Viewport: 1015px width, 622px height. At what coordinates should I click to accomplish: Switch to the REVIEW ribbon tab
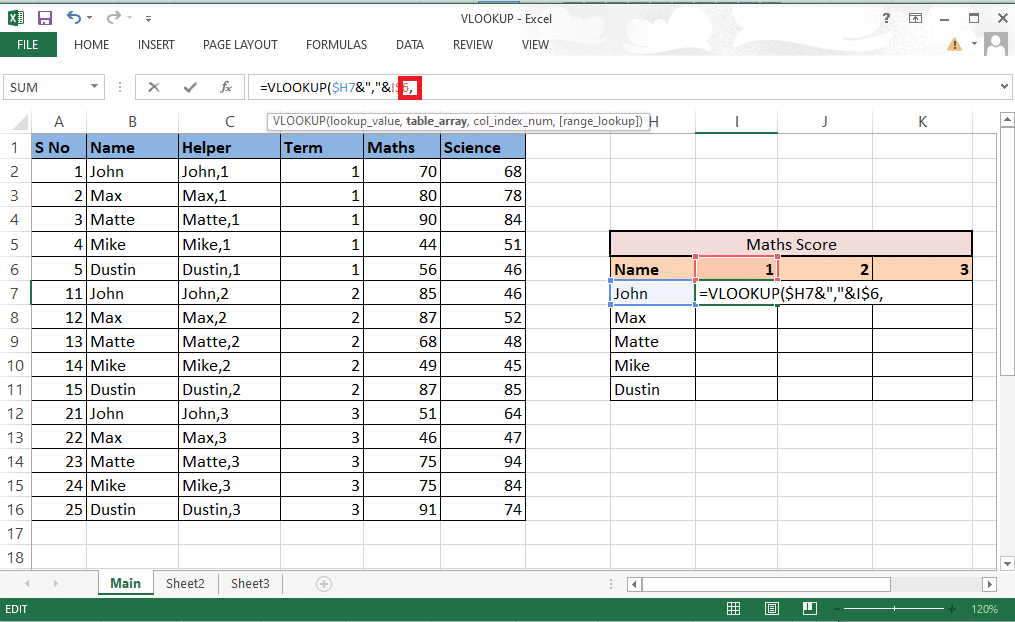click(473, 45)
